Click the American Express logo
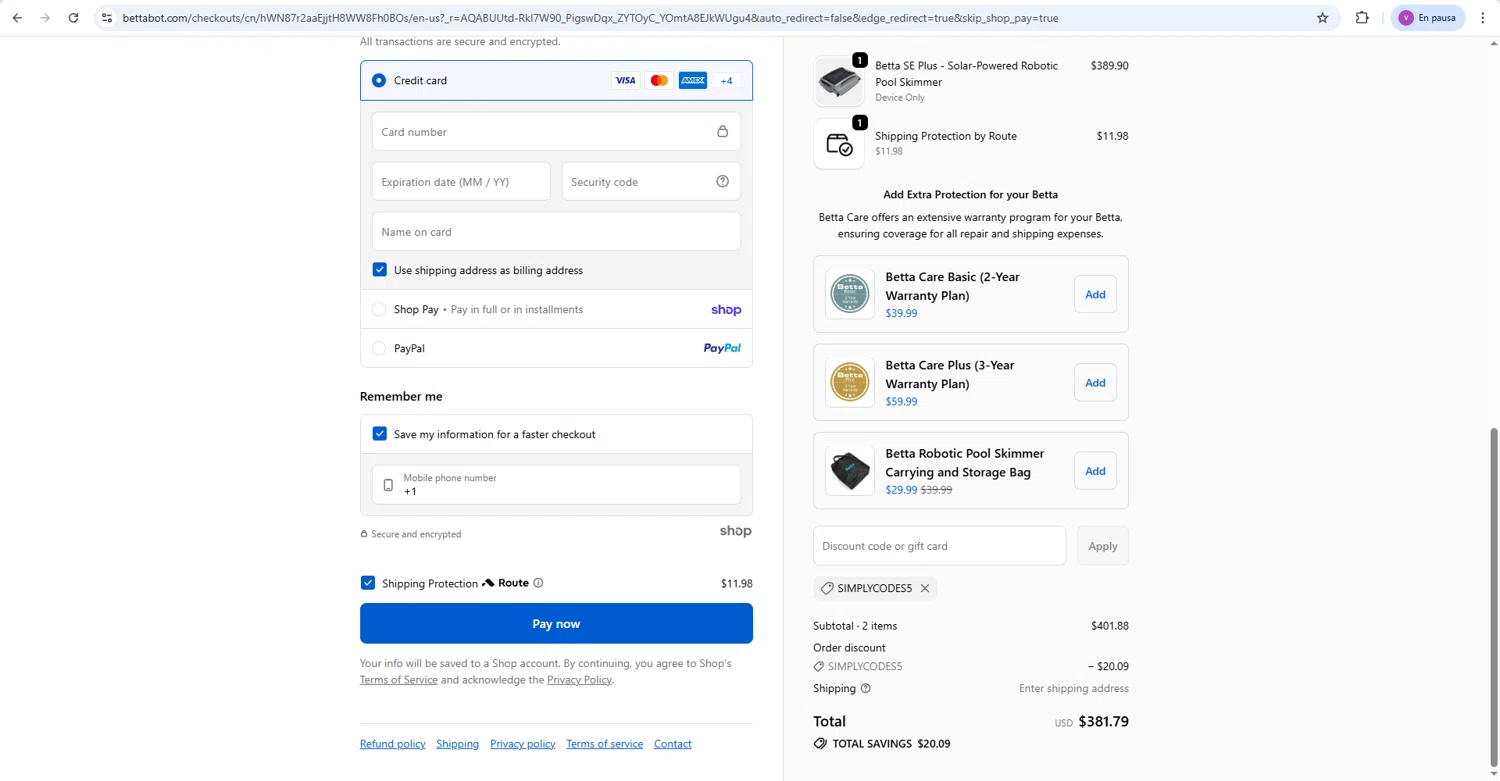 tap(693, 80)
